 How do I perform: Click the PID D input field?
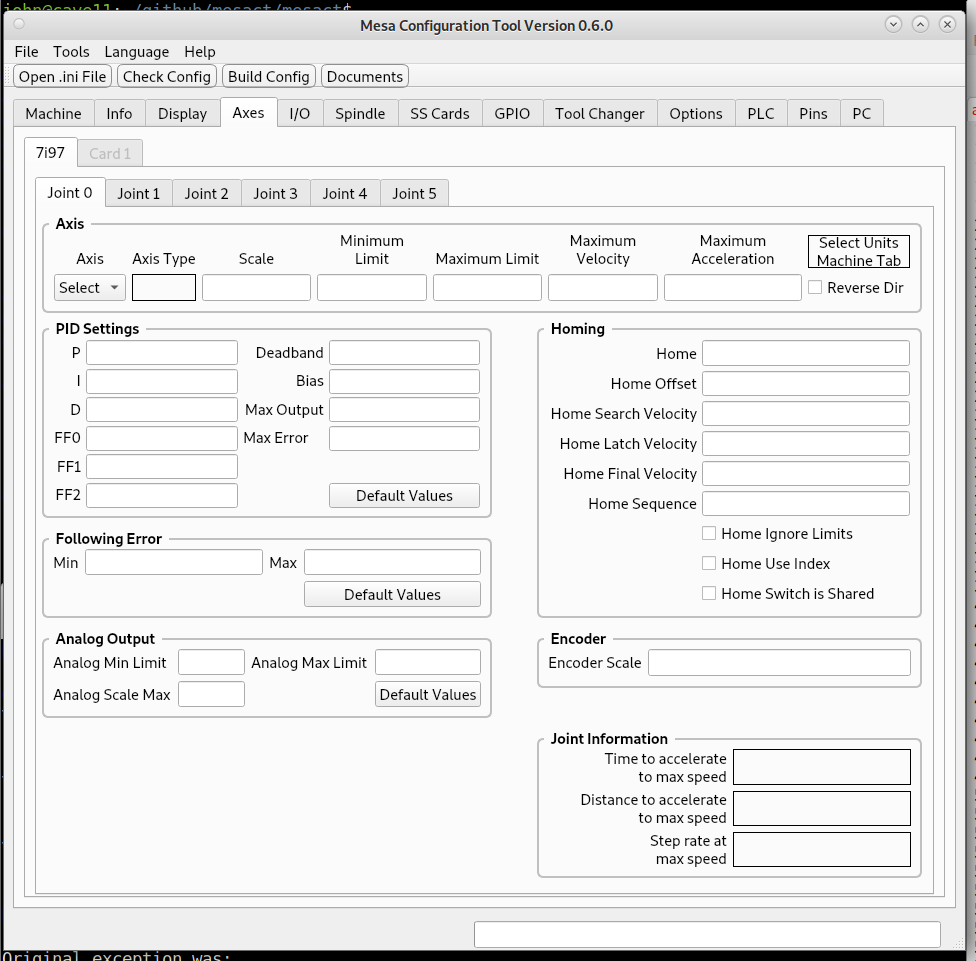[162, 410]
